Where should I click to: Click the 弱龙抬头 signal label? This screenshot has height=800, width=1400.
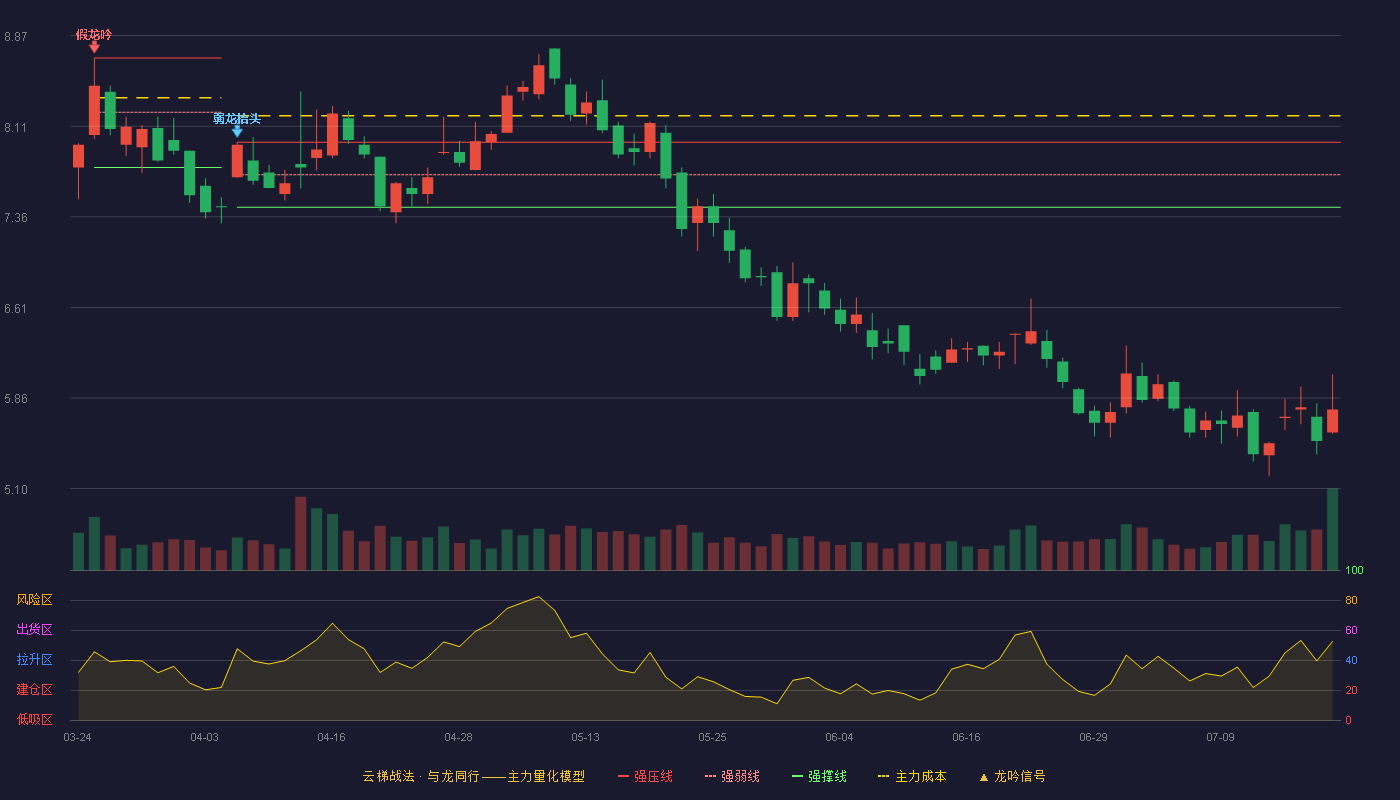[237, 118]
